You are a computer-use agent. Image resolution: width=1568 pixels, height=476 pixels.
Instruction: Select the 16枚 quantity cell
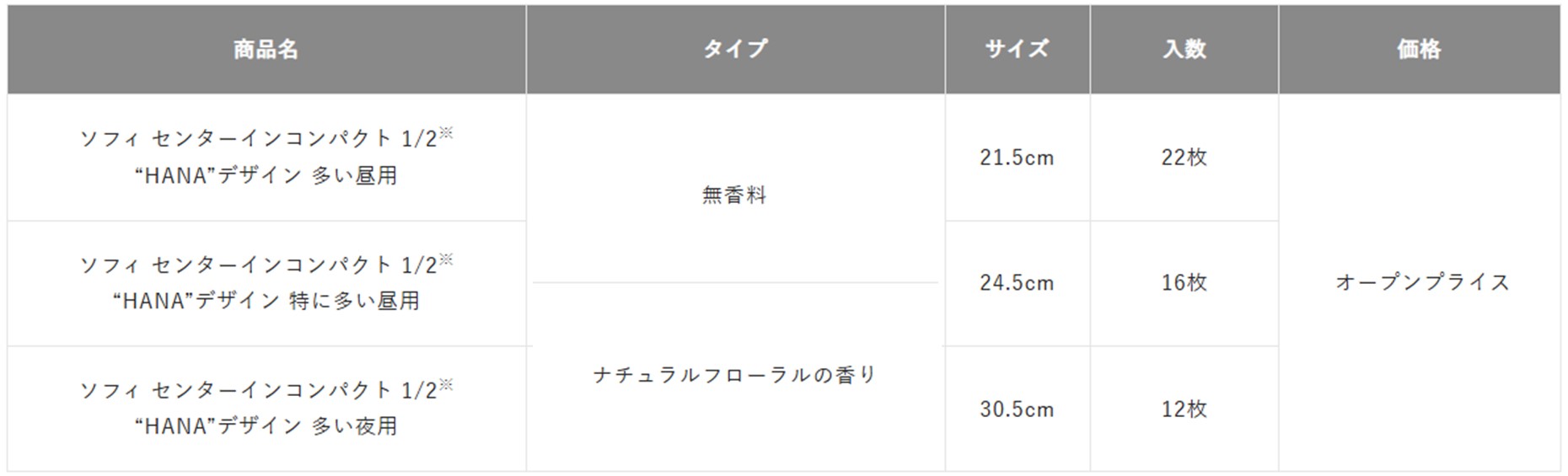click(x=1184, y=283)
